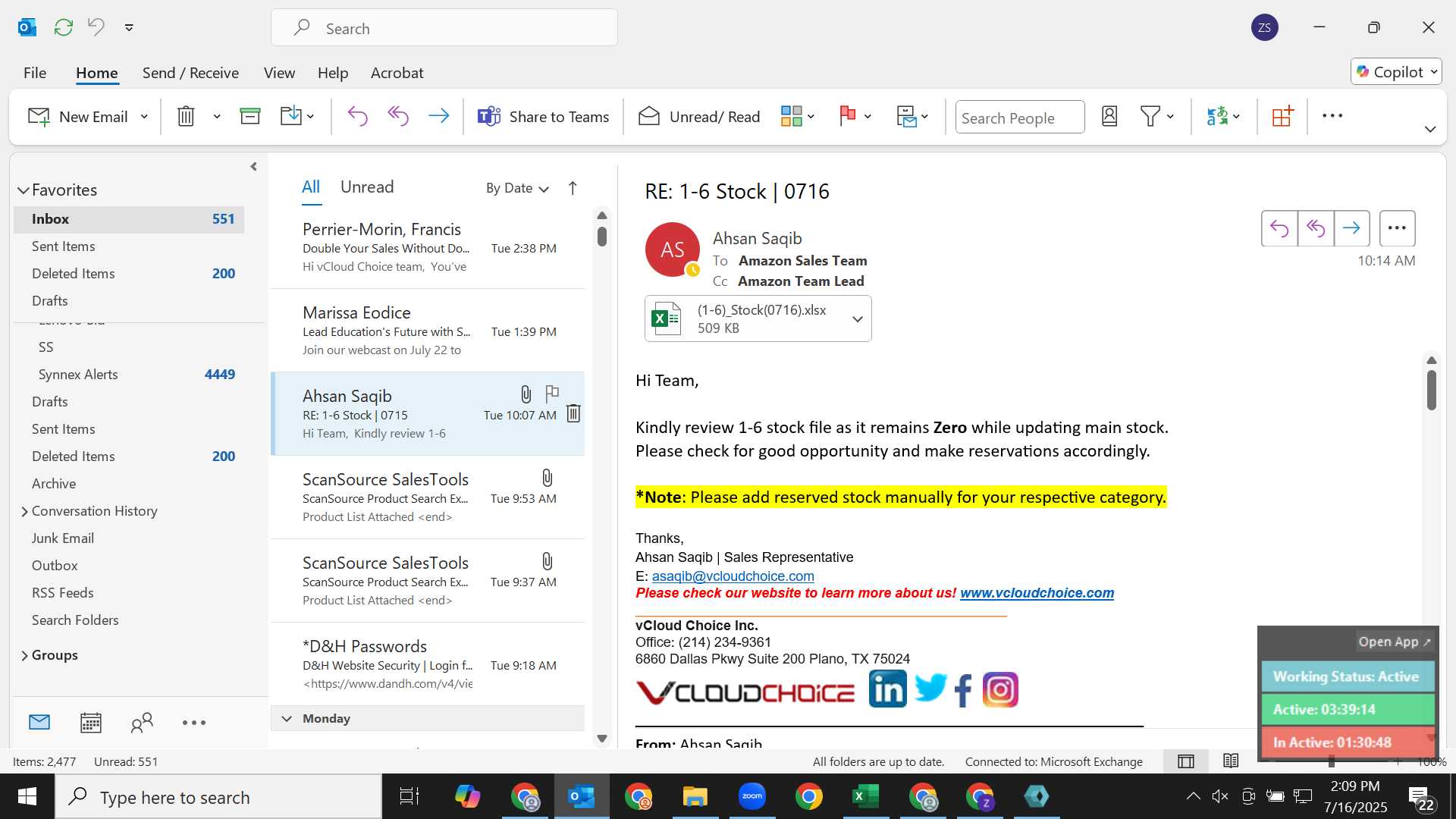Toggle Unread/Read status button
Image resolution: width=1456 pixels, height=819 pixels.
pos(698,117)
